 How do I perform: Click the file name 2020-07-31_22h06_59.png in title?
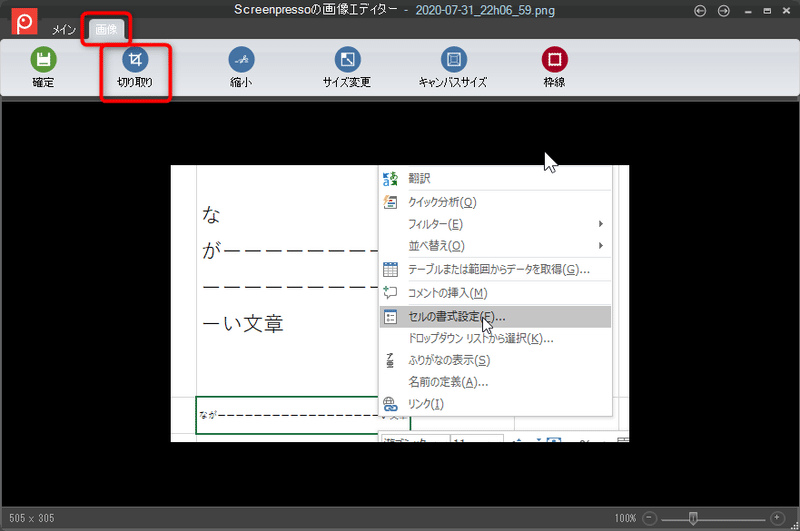485,10
